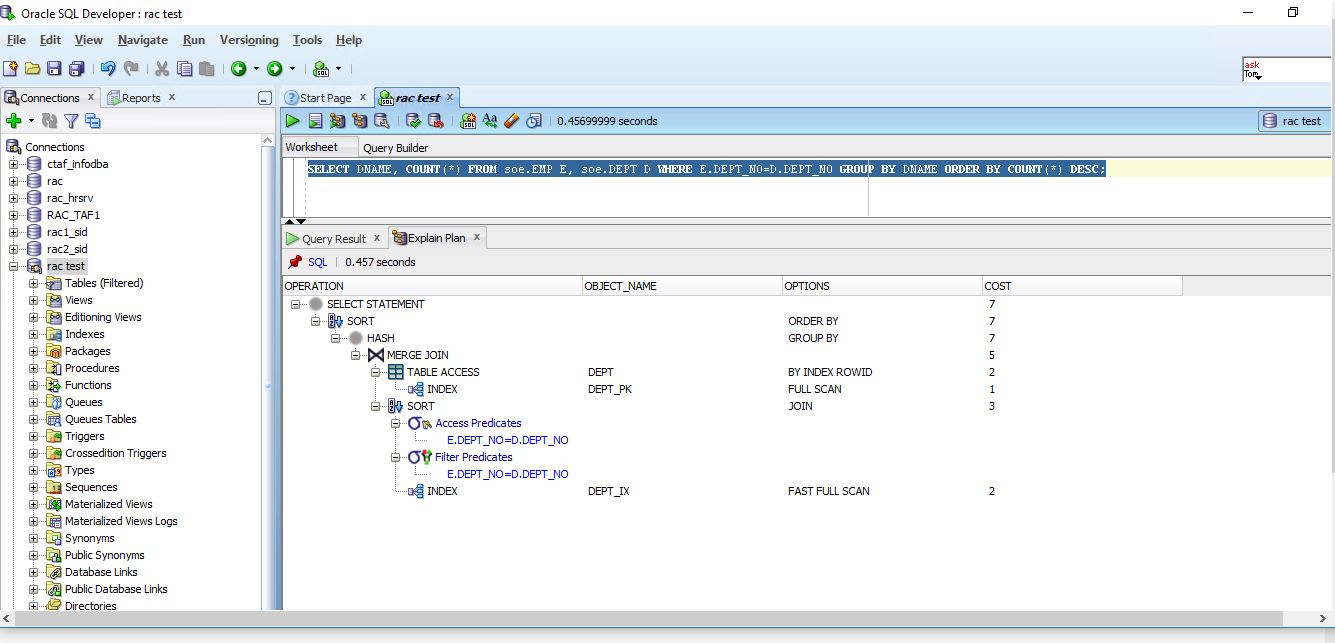This screenshot has height=643, width=1335.
Task: Click the Save icon in main toolbar
Action: [x=54, y=69]
